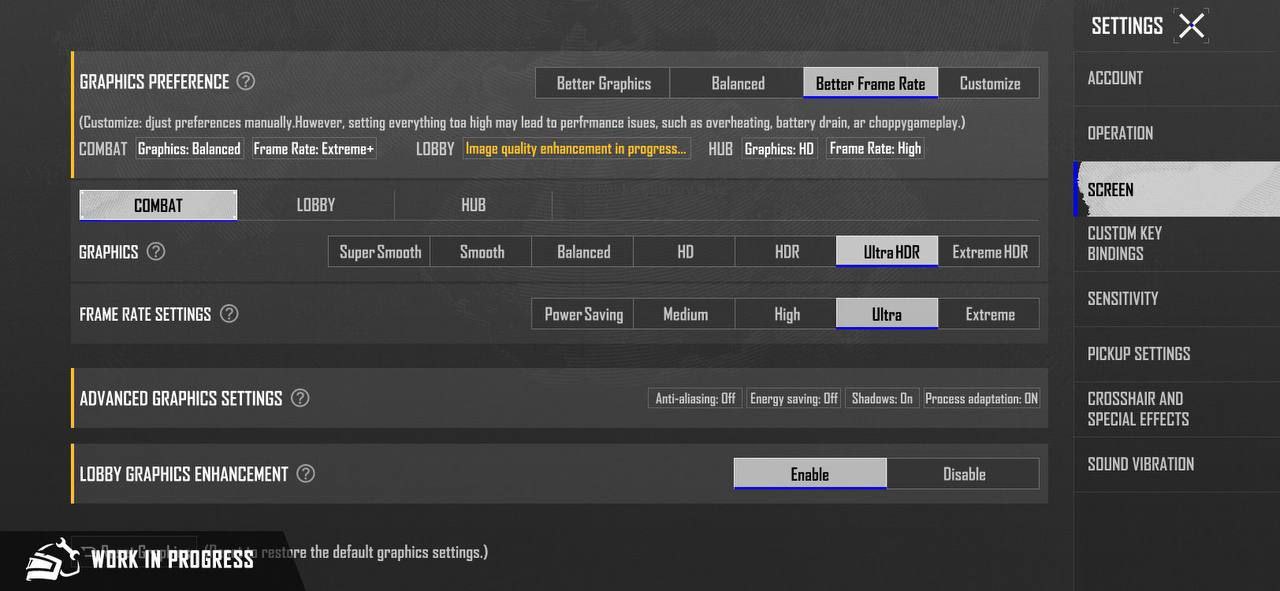Select the Extreme frame rate option
1280x591 pixels.
coord(989,314)
